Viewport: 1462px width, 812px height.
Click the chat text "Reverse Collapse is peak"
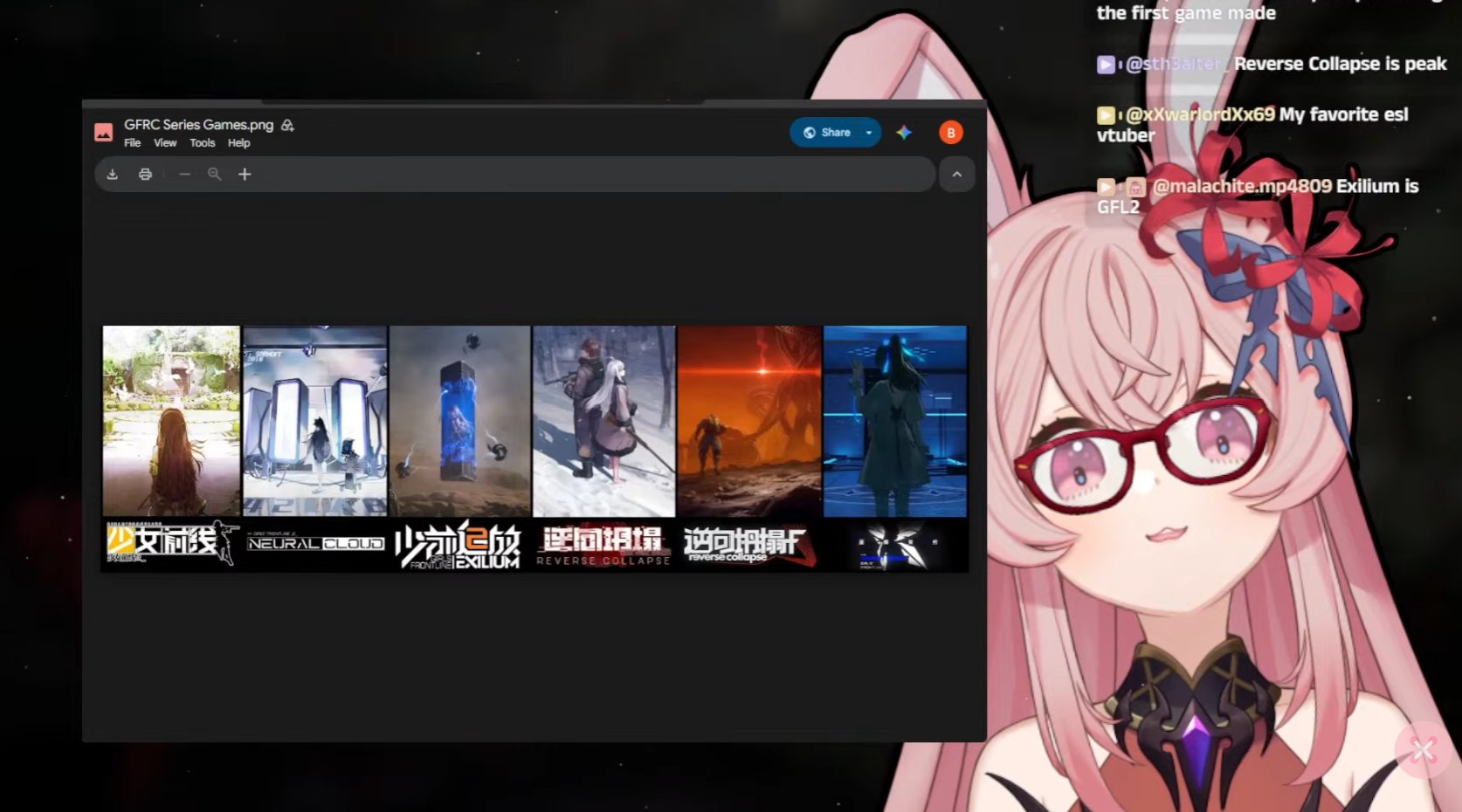click(1341, 64)
